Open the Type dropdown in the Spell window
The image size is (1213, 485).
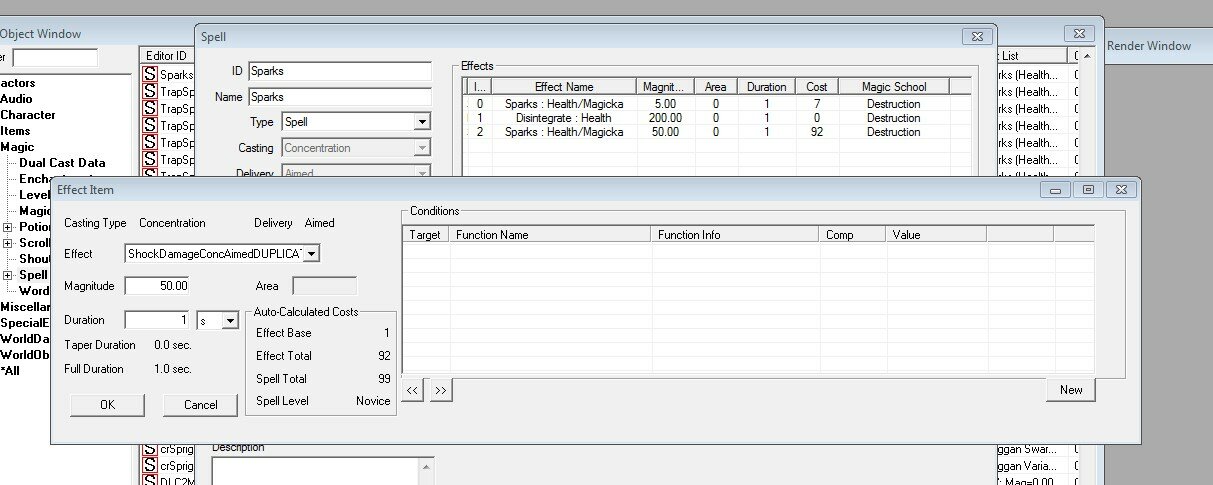point(422,122)
